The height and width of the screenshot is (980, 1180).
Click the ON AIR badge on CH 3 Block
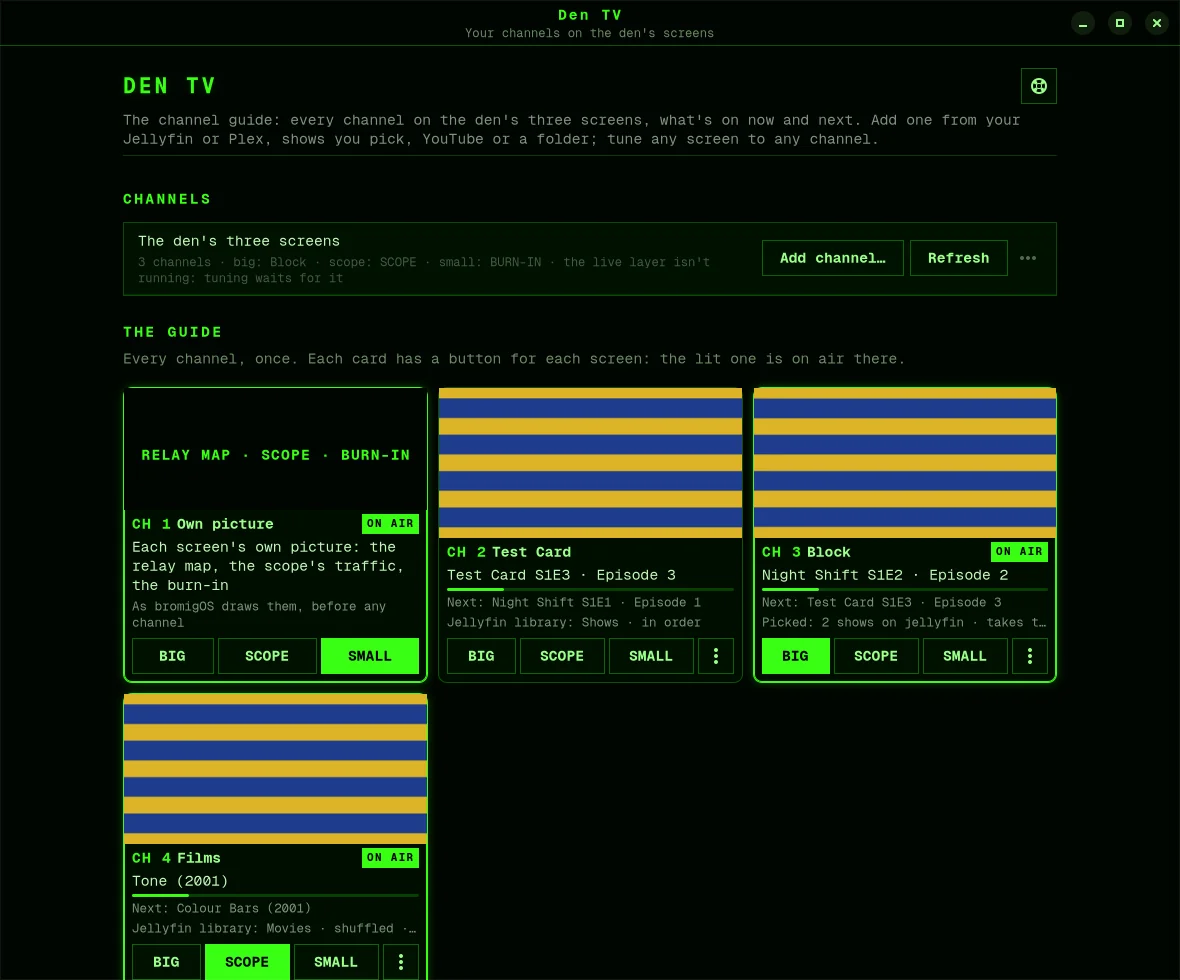1019,552
